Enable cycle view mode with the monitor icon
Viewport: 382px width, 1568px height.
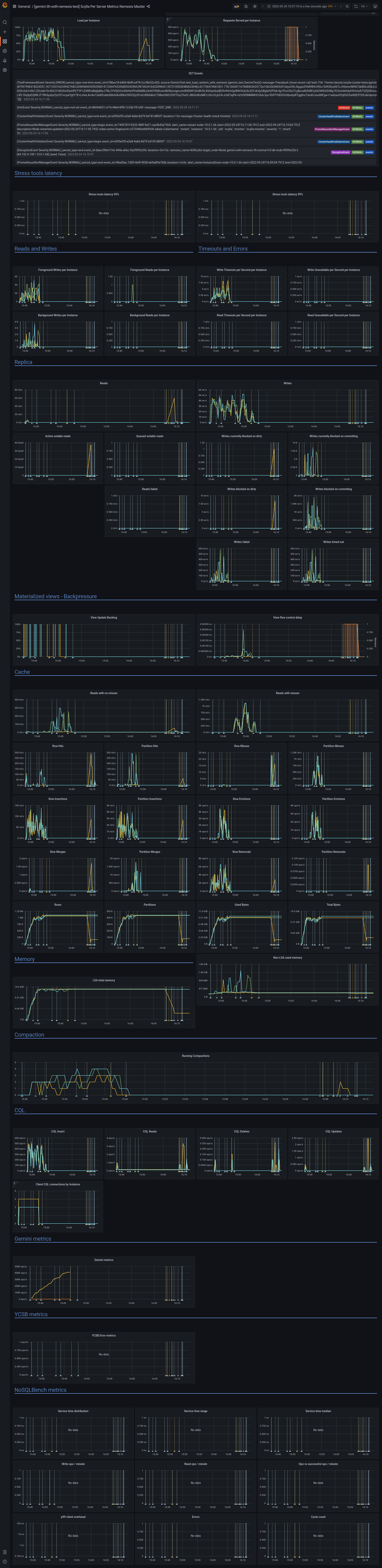pos(375,6)
